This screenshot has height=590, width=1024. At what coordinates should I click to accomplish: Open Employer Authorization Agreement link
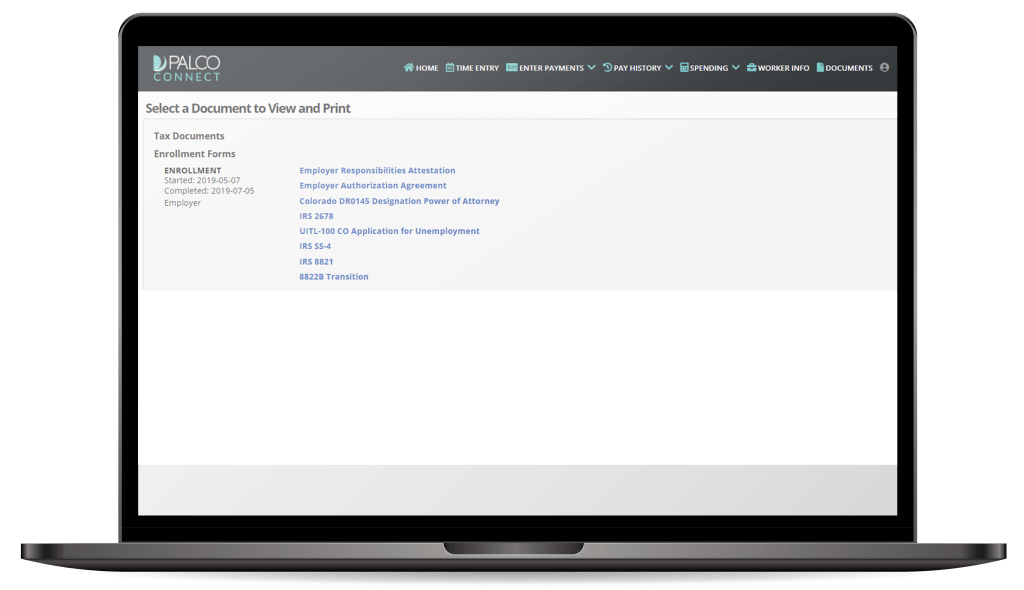373,186
